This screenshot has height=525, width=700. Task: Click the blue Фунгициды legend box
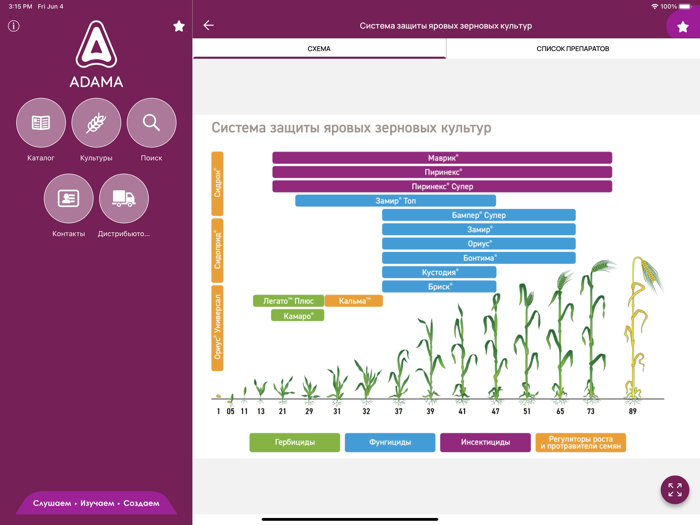(x=390, y=442)
